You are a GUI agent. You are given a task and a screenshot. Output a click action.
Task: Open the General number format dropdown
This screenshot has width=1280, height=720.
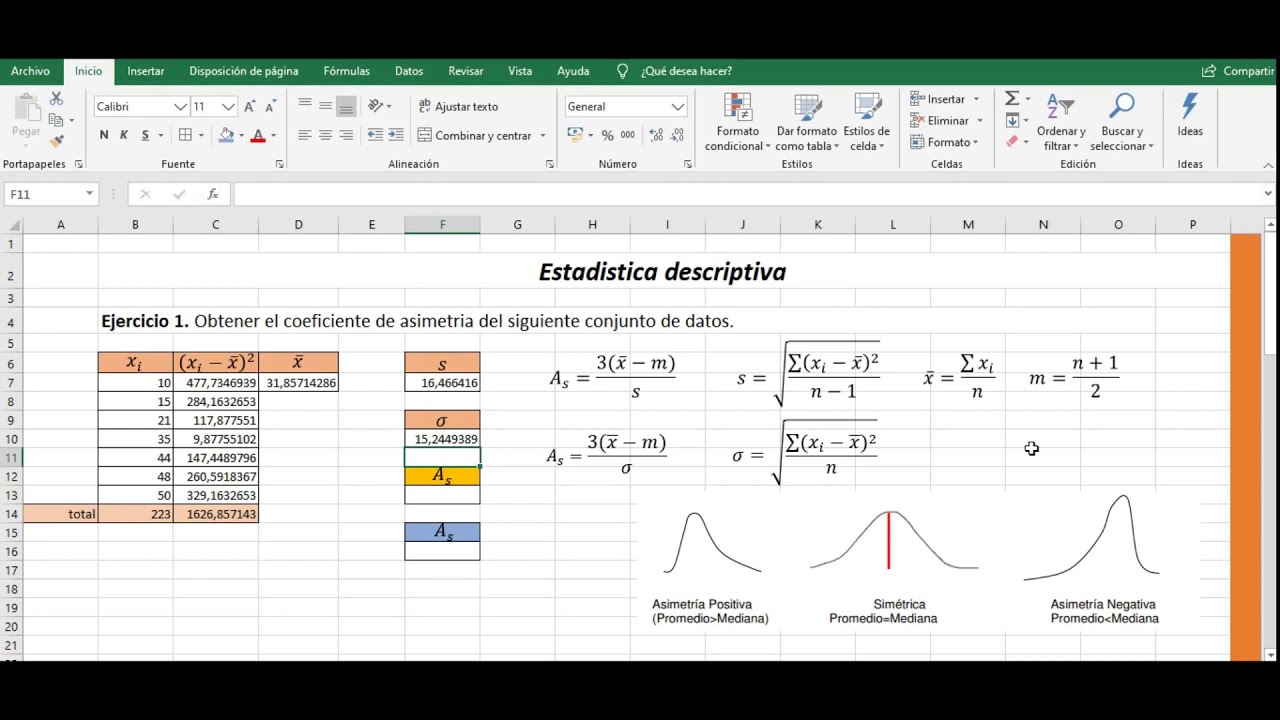pos(677,107)
